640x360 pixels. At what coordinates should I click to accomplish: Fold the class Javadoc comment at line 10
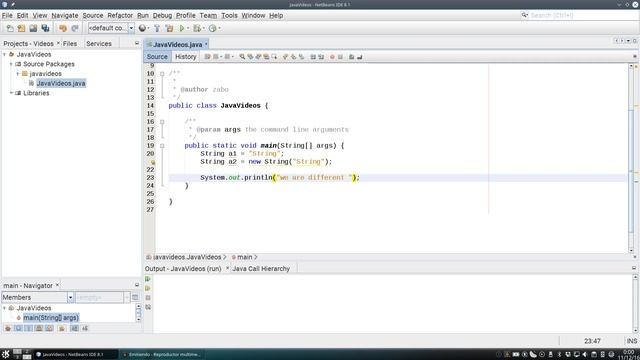(162, 74)
